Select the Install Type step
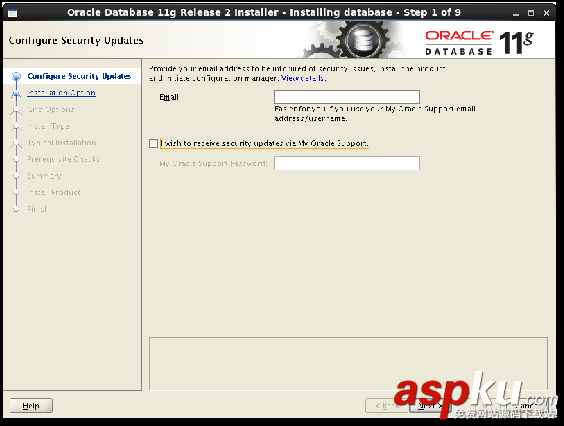 (49, 126)
